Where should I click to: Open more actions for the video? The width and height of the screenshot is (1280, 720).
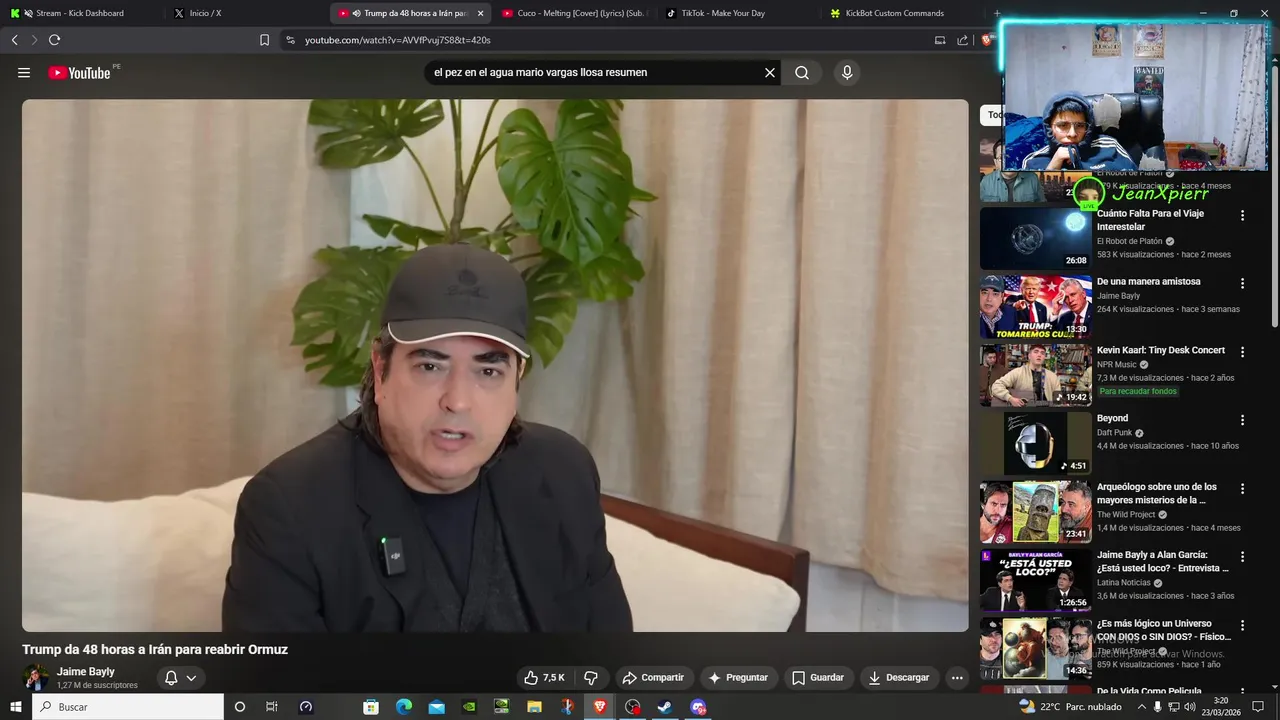957,678
